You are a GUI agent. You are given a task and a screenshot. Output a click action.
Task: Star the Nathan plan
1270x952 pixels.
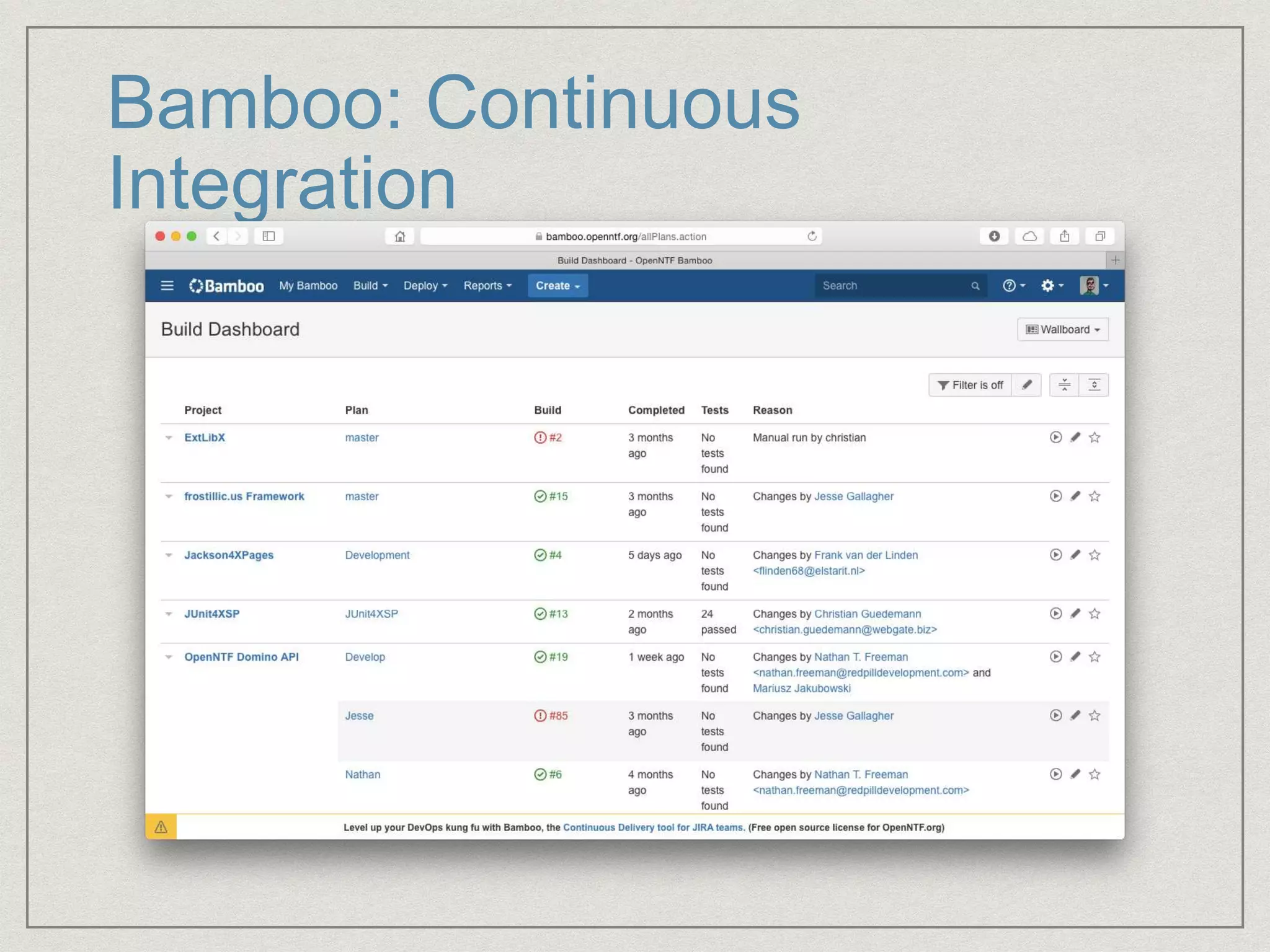1095,774
